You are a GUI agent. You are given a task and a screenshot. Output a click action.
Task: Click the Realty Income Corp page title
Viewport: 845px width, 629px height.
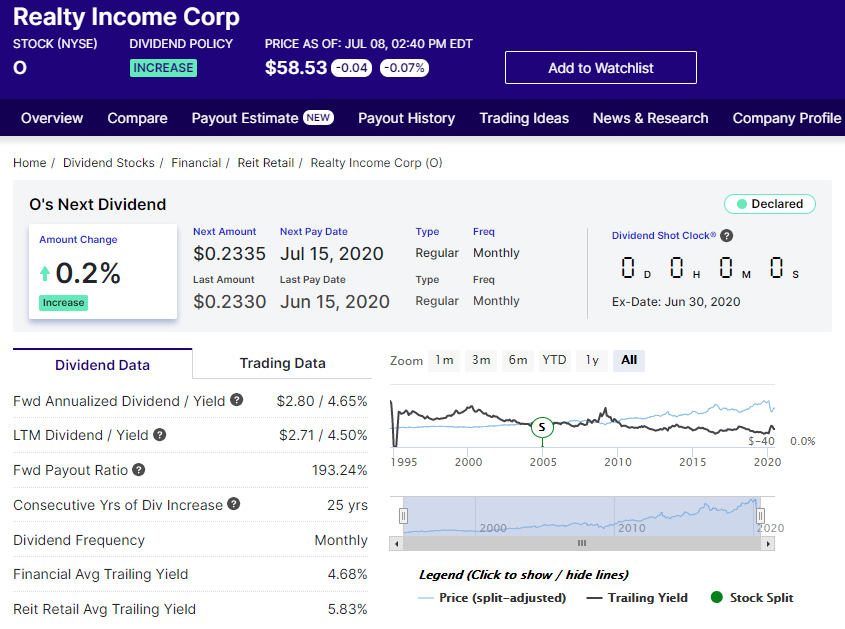coord(126,17)
